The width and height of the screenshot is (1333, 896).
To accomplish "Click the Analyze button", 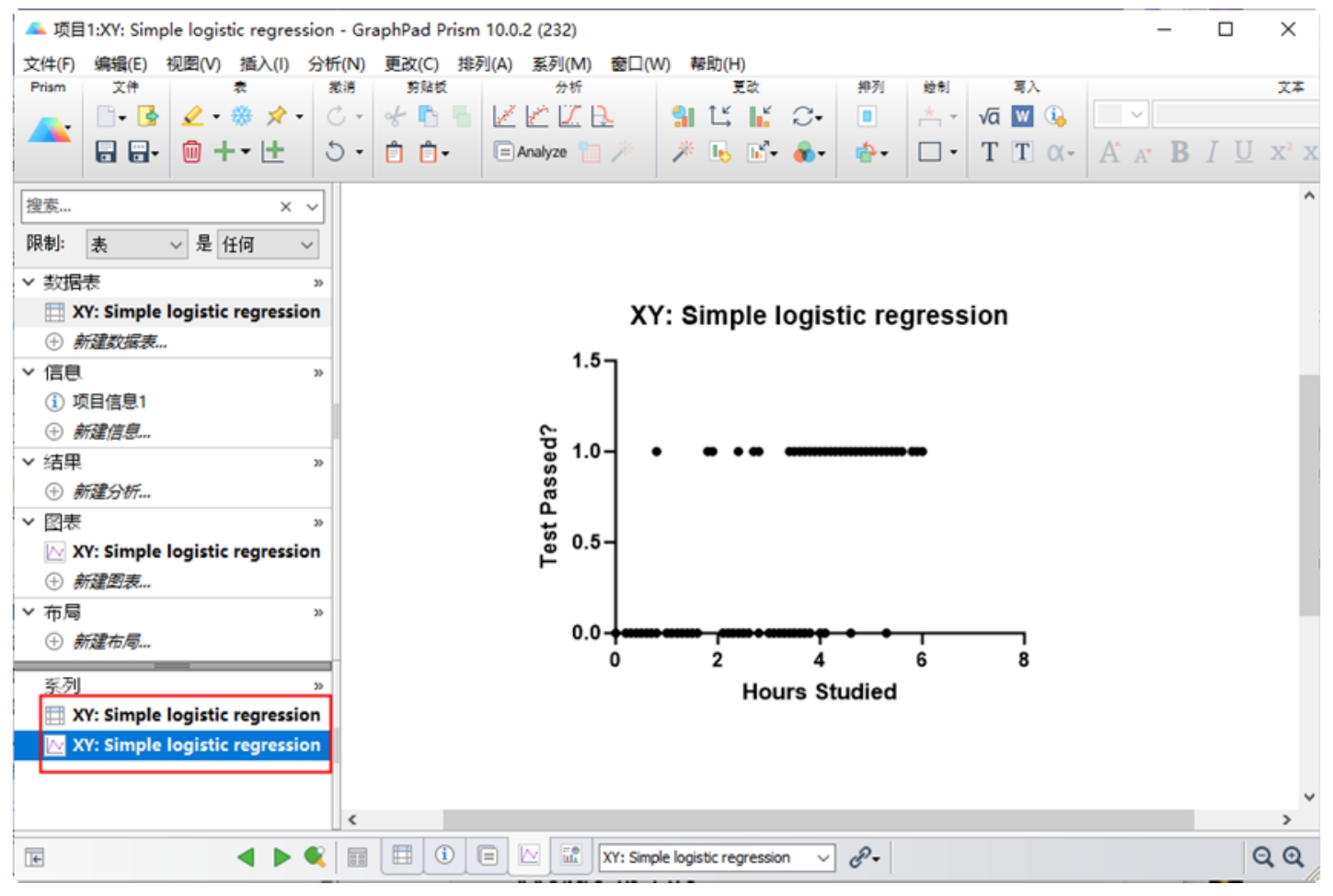I will [x=531, y=152].
